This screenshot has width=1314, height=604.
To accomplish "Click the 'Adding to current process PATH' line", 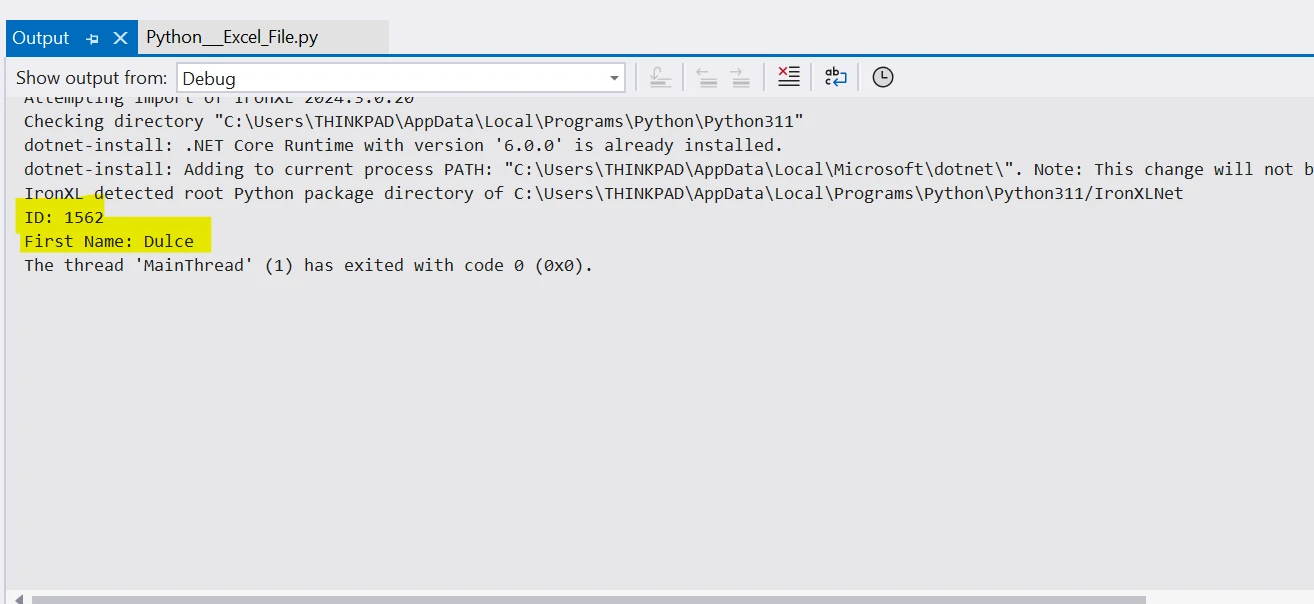I will point(660,169).
